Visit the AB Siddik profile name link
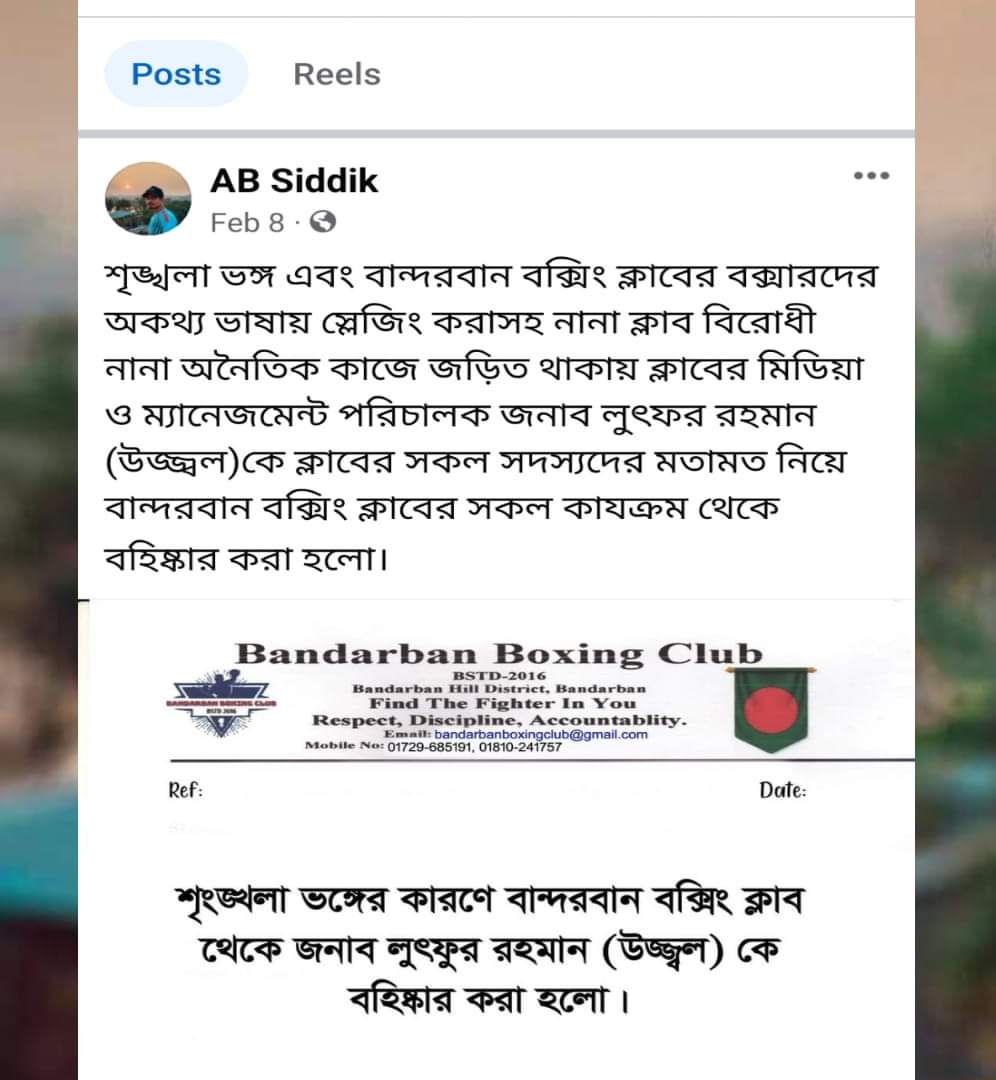The image size is (996, 1080). 294,180
